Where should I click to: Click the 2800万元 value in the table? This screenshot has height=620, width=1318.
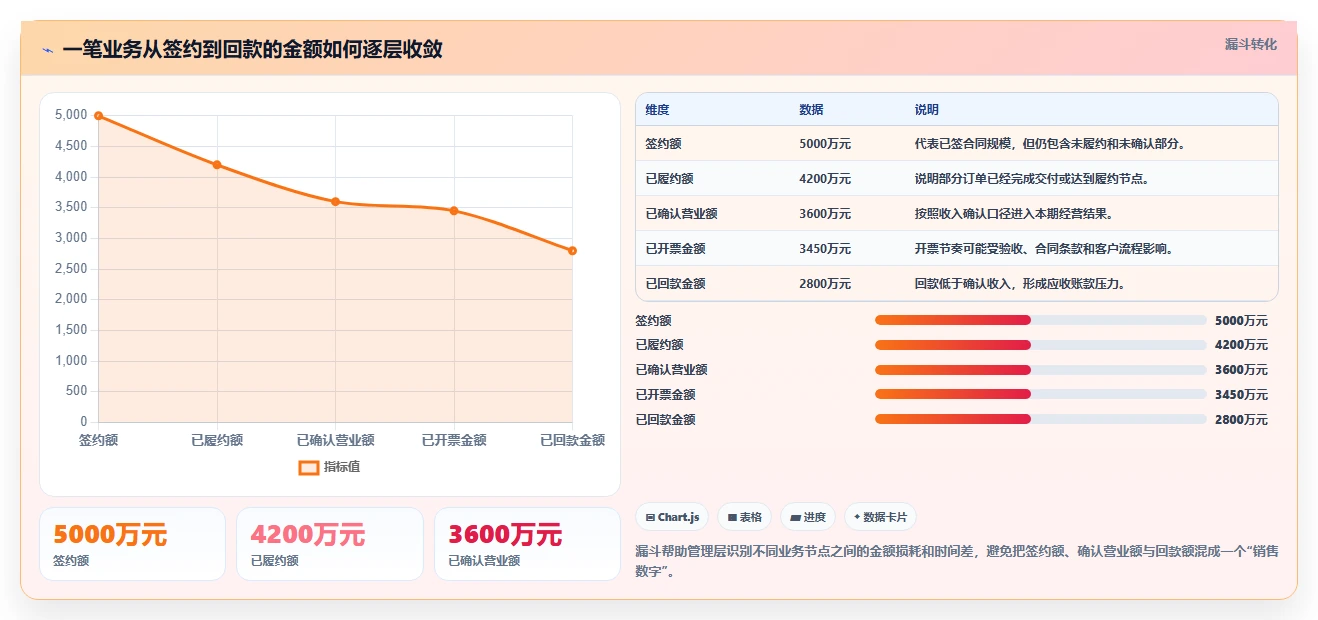pyautogui.click(x=825, y=284)
